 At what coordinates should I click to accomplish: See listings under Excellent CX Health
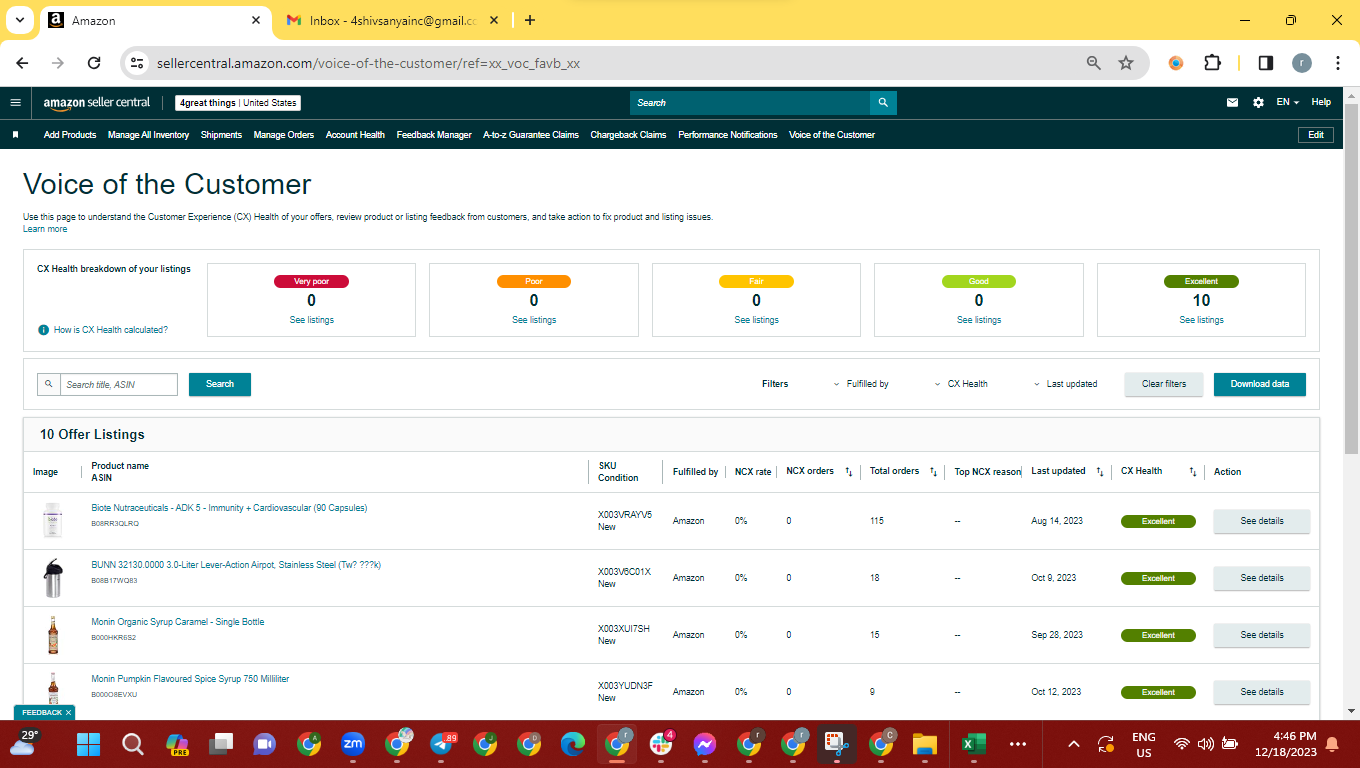coord(1201,320)
